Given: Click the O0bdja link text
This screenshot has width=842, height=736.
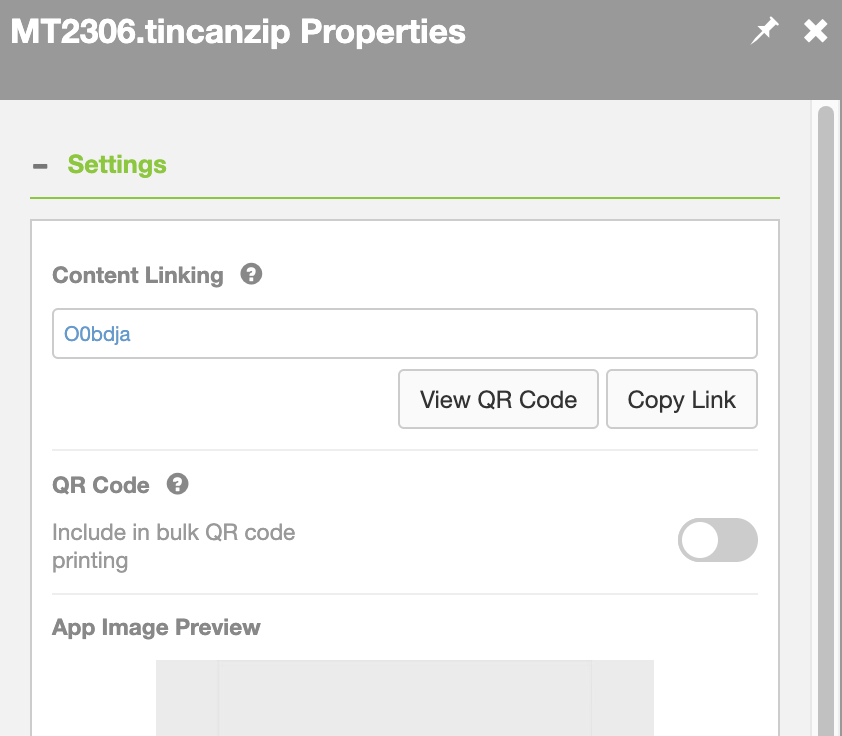Looking at the screenshot, I should [97, 334].
